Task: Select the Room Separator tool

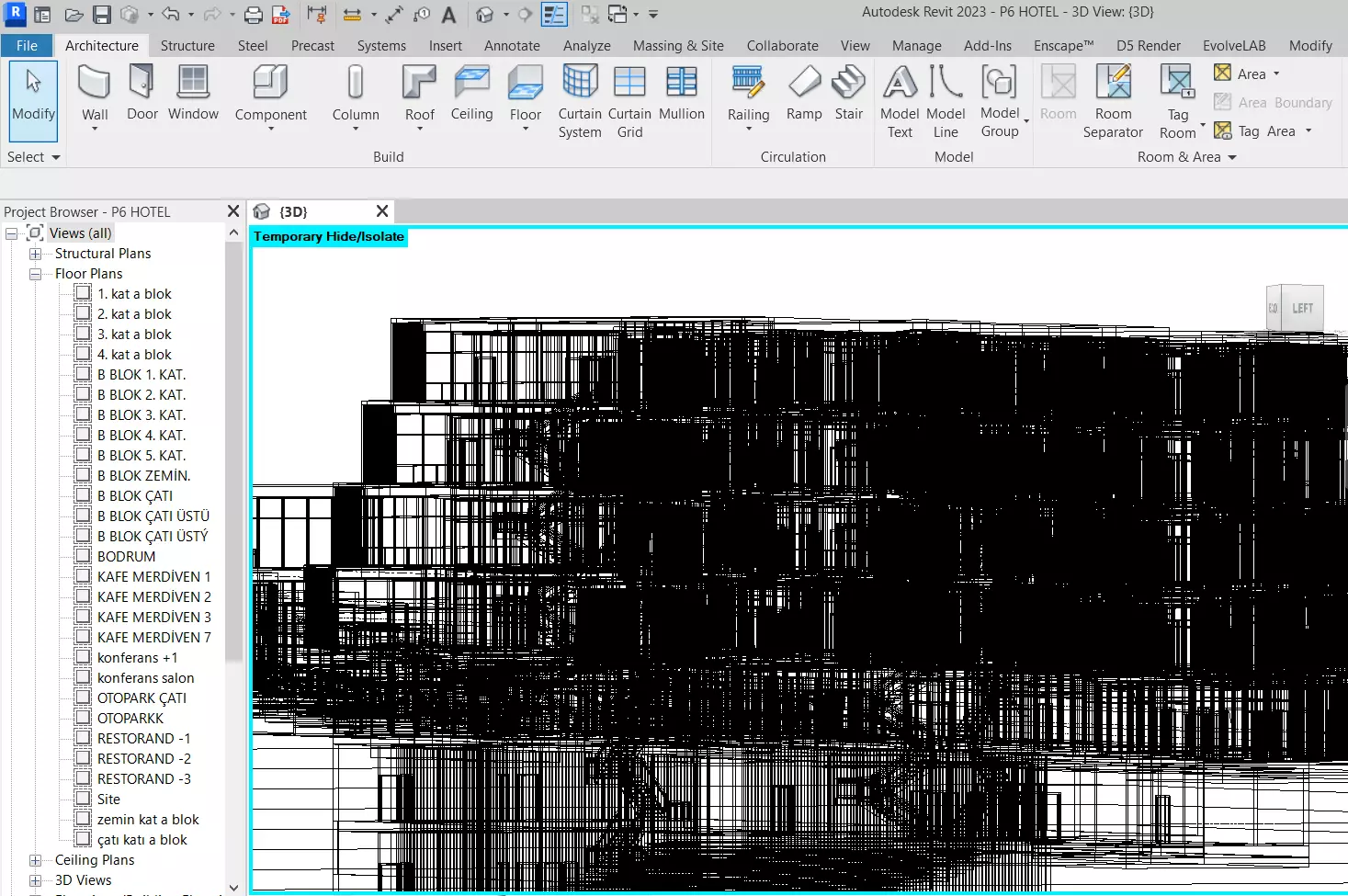Action: click(1113, 101)
